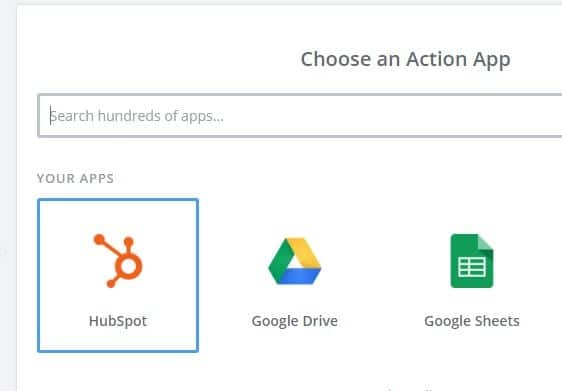Select the highlighted HubSpot app tile
Image resolution: width=562 pixels, height=391 pixels.
pos(118,275)
